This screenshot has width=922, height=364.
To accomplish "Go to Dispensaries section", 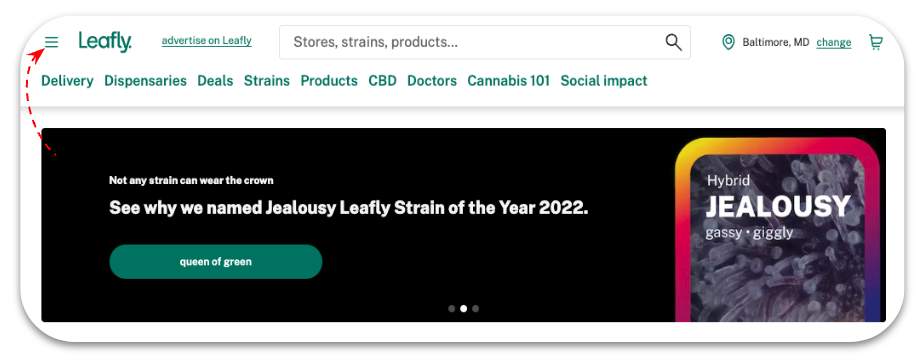I will tap(145, 81).
